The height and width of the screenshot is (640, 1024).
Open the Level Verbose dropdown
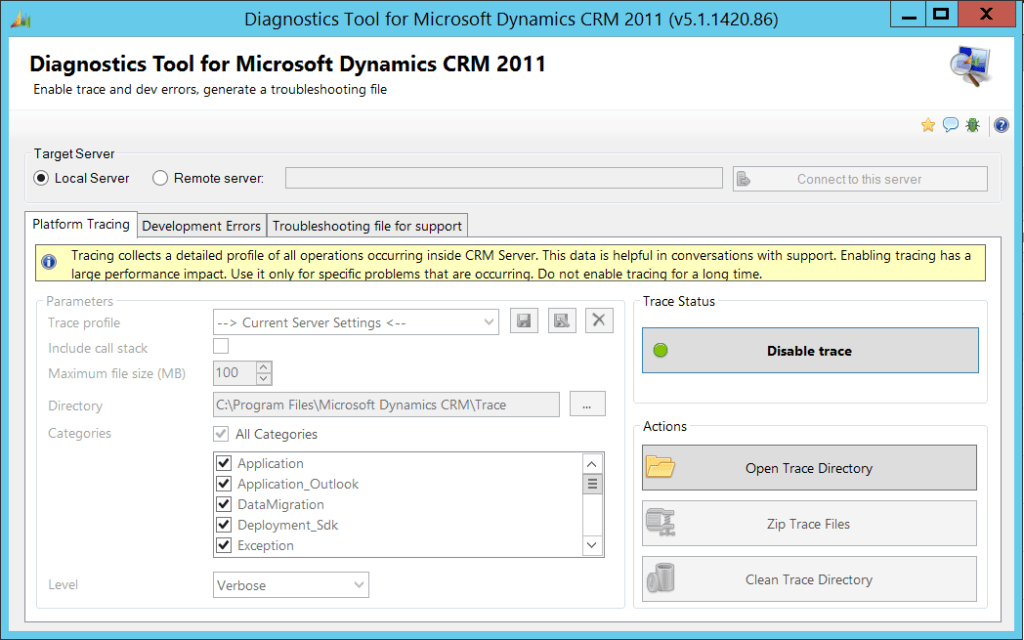click(291, 584)
